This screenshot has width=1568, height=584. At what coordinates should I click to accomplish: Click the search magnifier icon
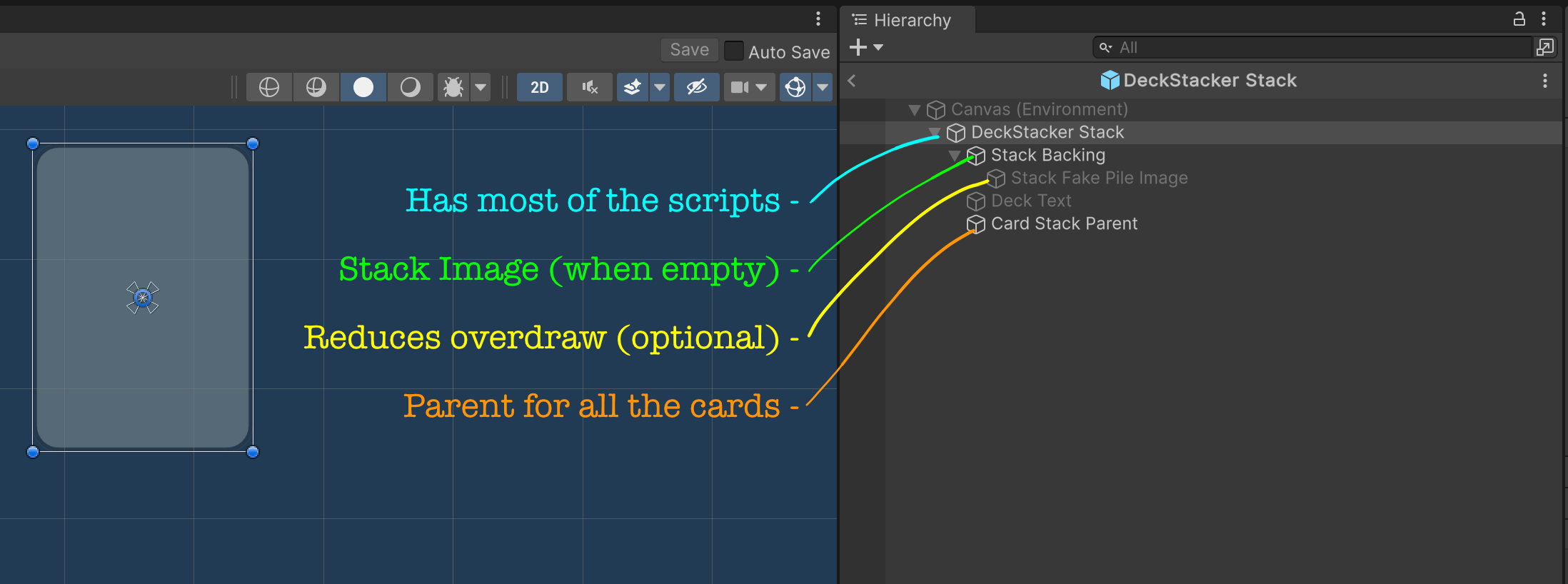pos(1105,48)
